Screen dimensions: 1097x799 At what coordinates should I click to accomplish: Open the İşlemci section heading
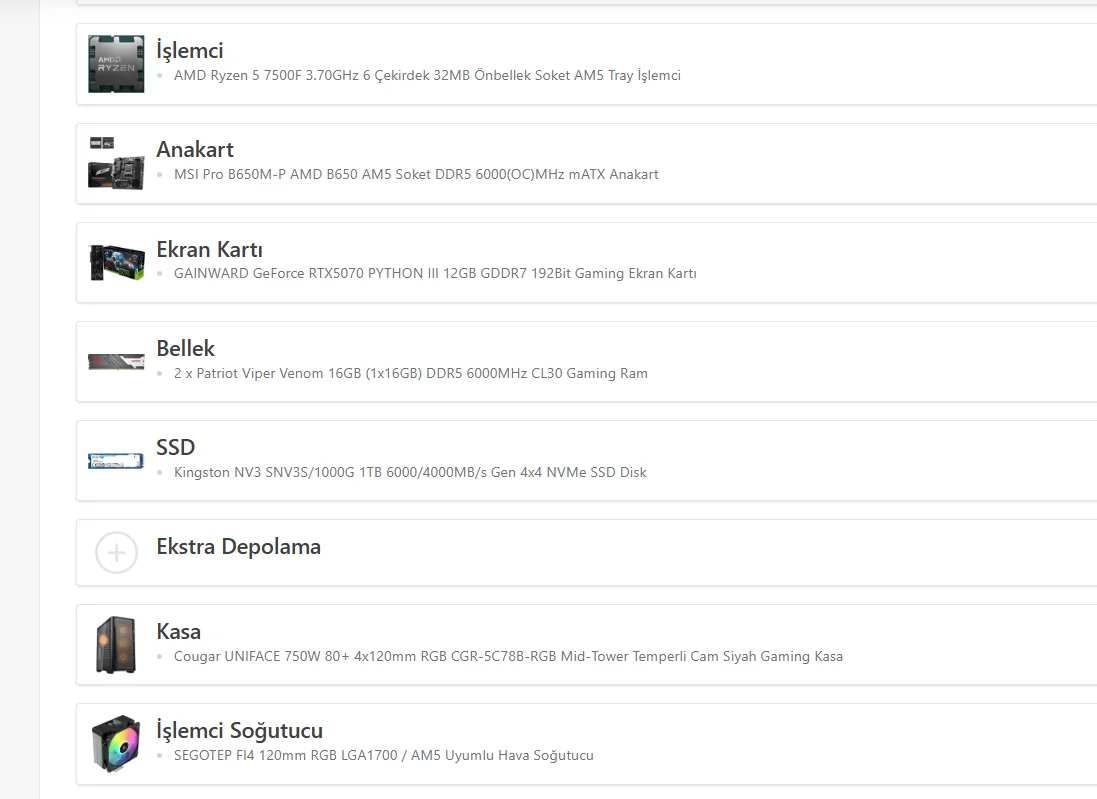point(190,50)
